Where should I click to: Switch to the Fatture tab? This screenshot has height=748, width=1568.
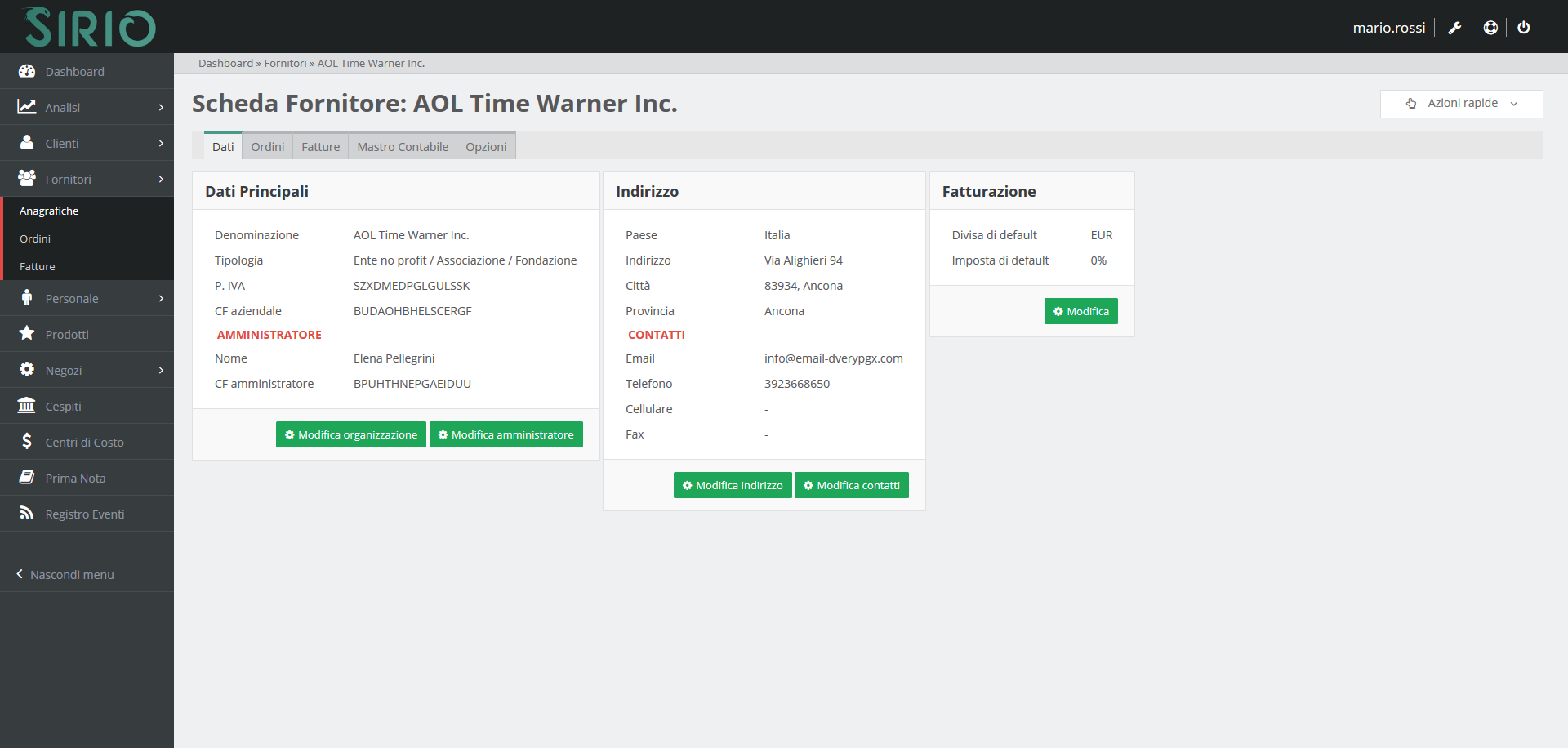321,146
